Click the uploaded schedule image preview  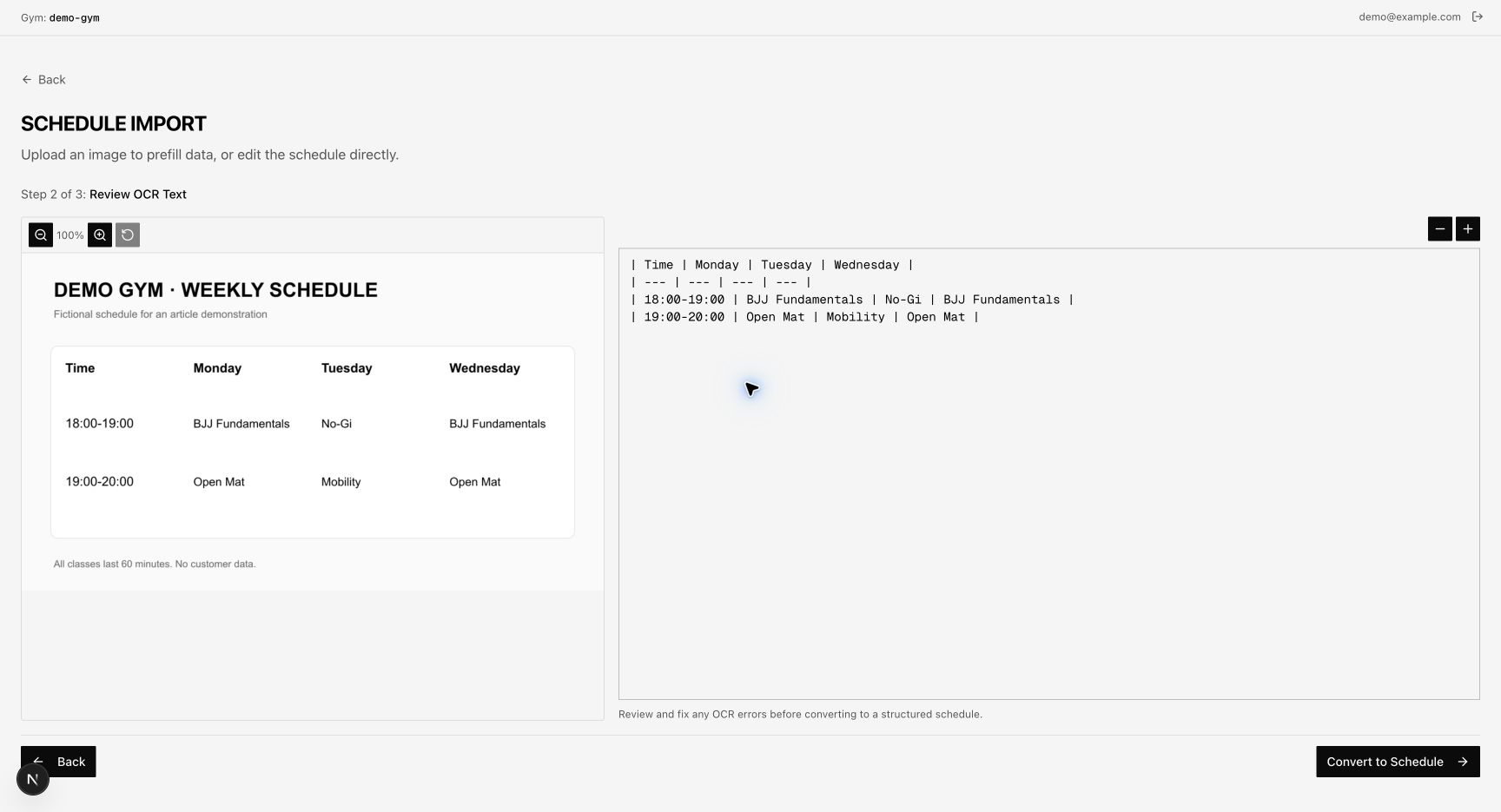click(313, 422)
